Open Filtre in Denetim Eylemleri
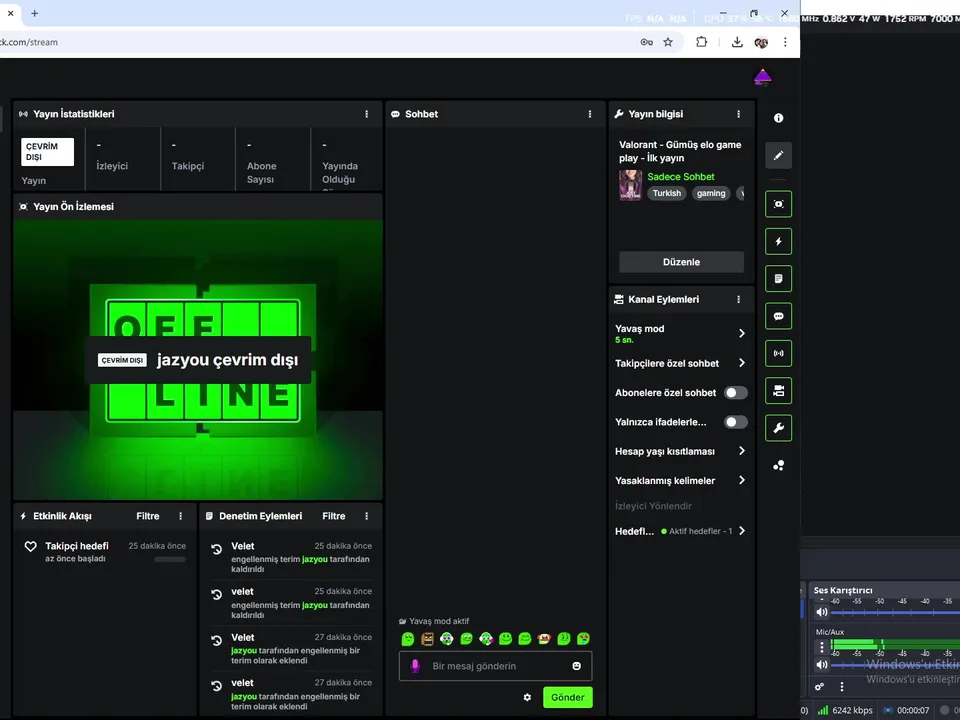Screen dimensions: 960x720 point(334,516)
